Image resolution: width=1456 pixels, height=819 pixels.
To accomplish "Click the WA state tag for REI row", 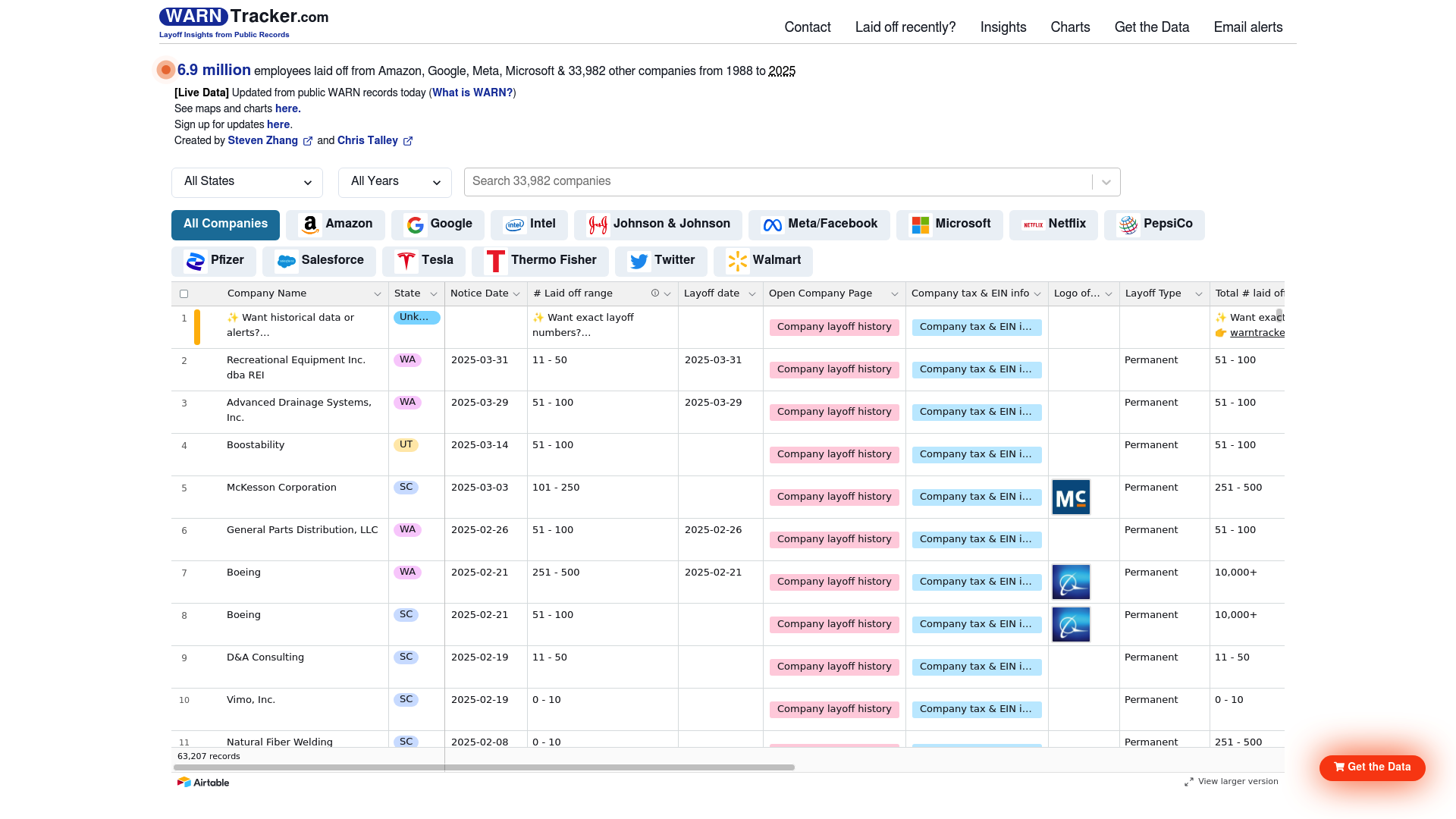I will [408, 360].
